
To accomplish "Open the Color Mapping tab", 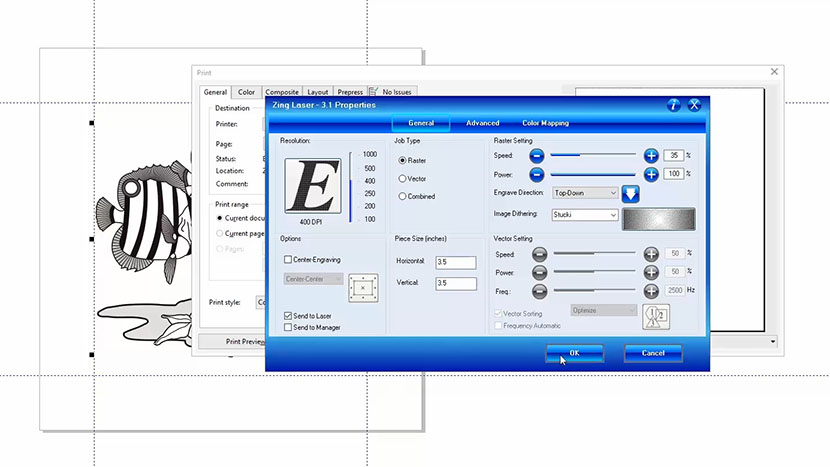I will [545, 123].
